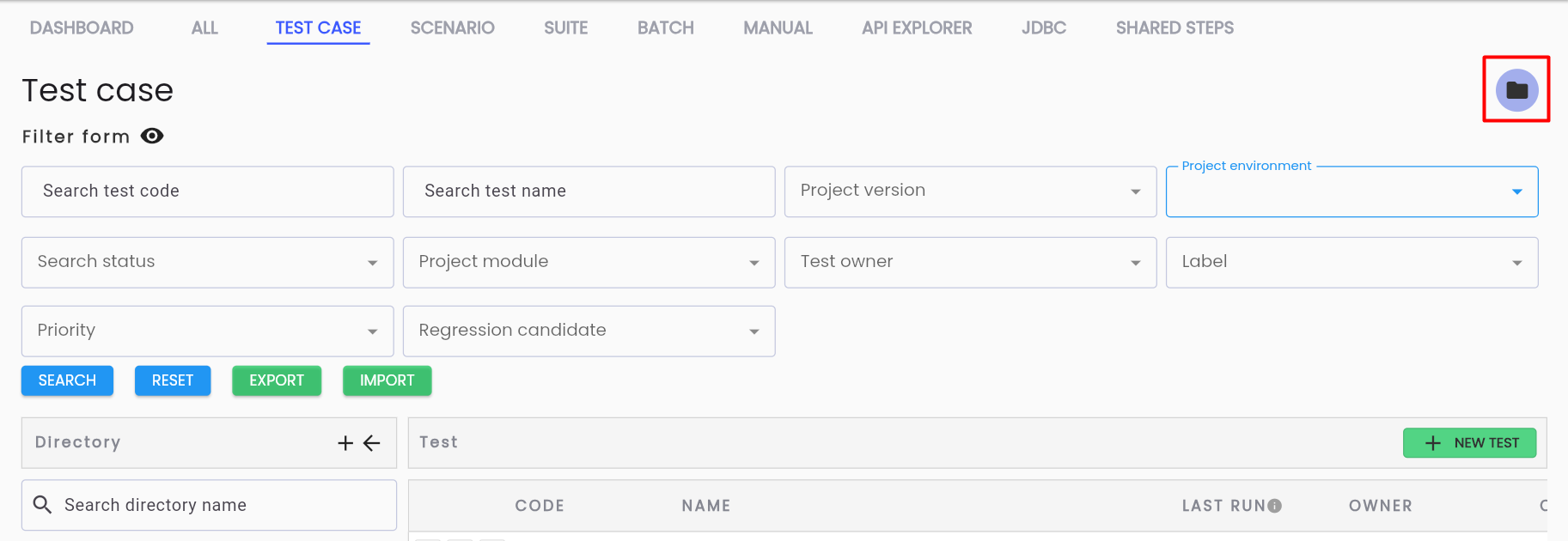Open the Project version dropdown
Image resolution: width=1568 pixels, height=541 pixels.
[970, 191]
